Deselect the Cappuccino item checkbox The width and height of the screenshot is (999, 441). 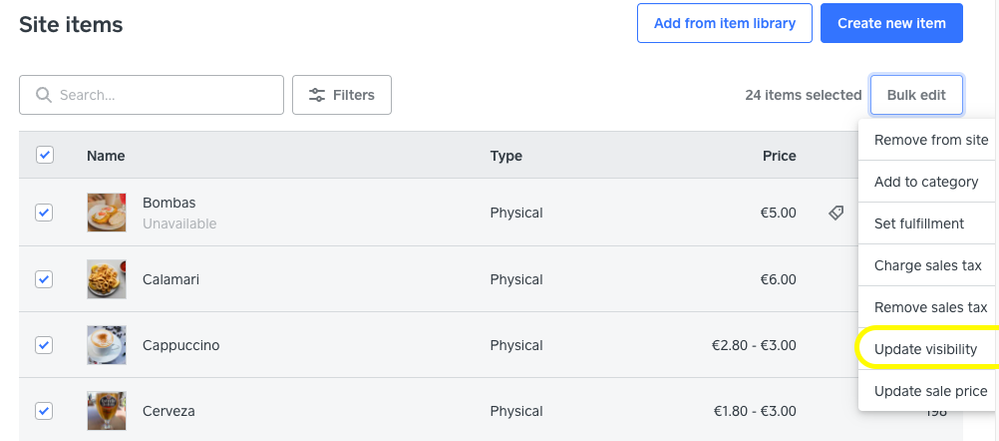pyautogui.click(x=44, y=345)
